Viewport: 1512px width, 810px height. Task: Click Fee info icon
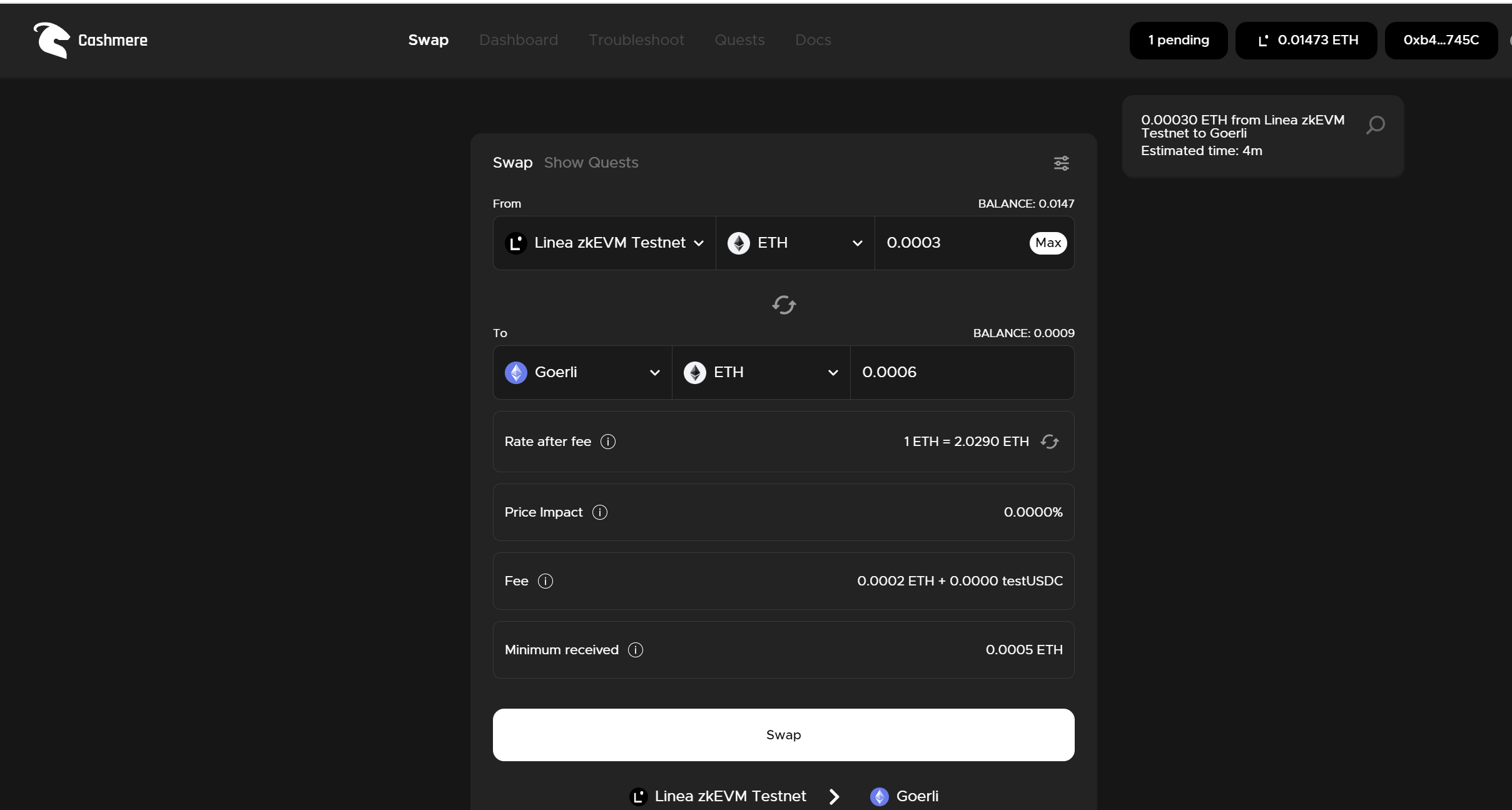pos(545,581)
